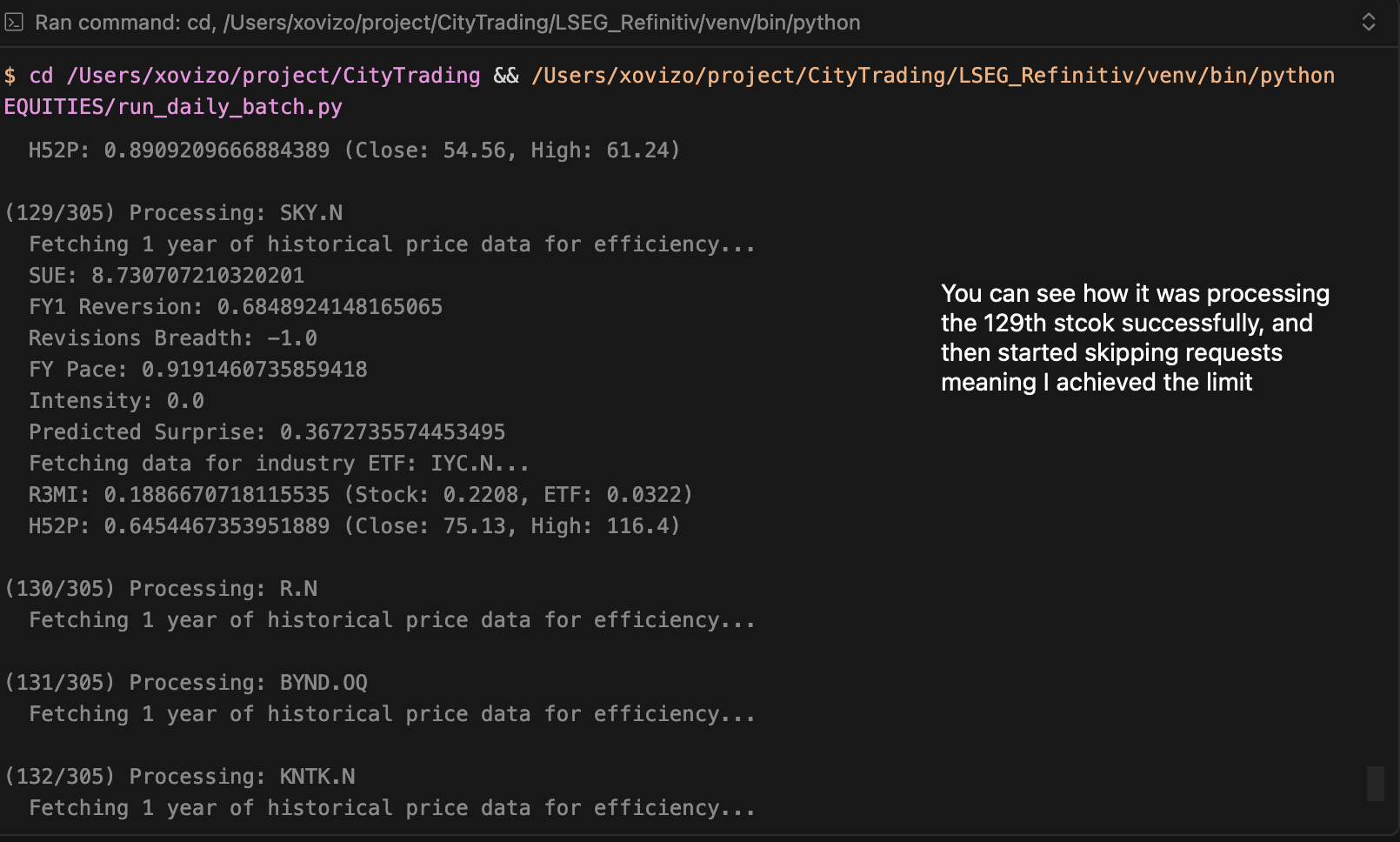The height and width of the screenshot is (842, 1400).
Task: Click the dollar sign command prompt
Action: pos(10,76)
